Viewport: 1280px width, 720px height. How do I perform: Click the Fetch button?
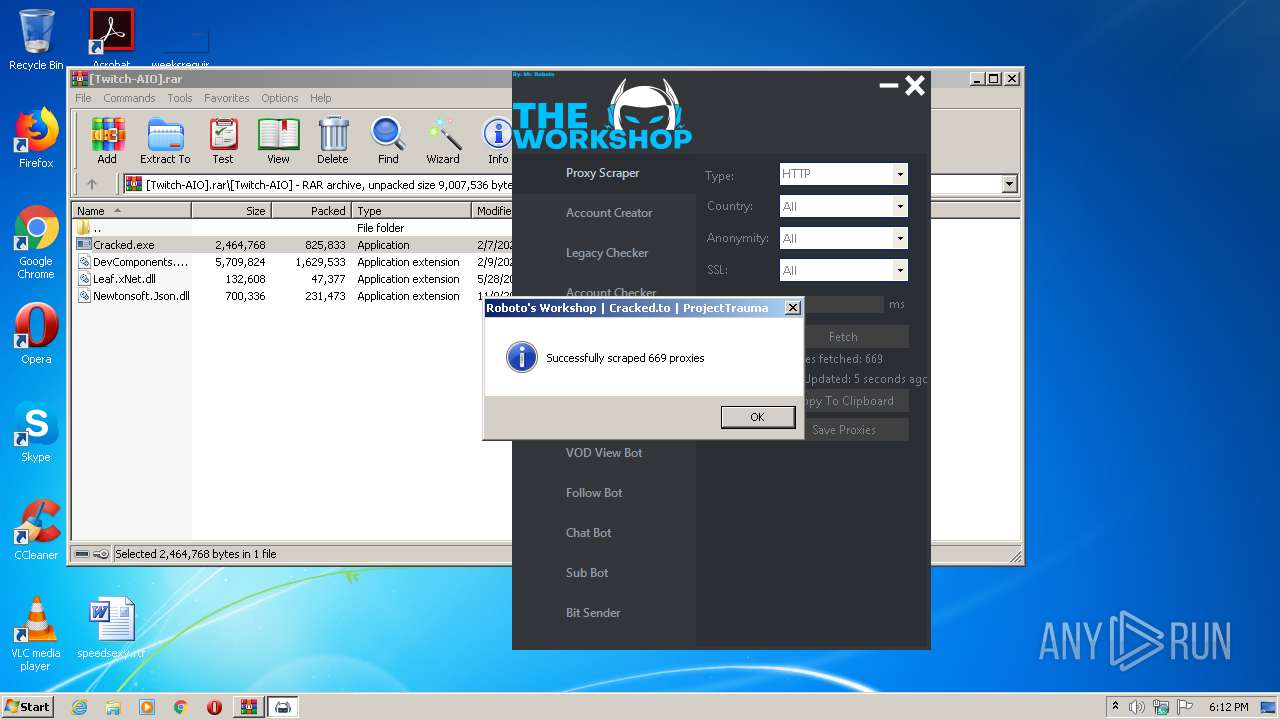click(854, 337)
